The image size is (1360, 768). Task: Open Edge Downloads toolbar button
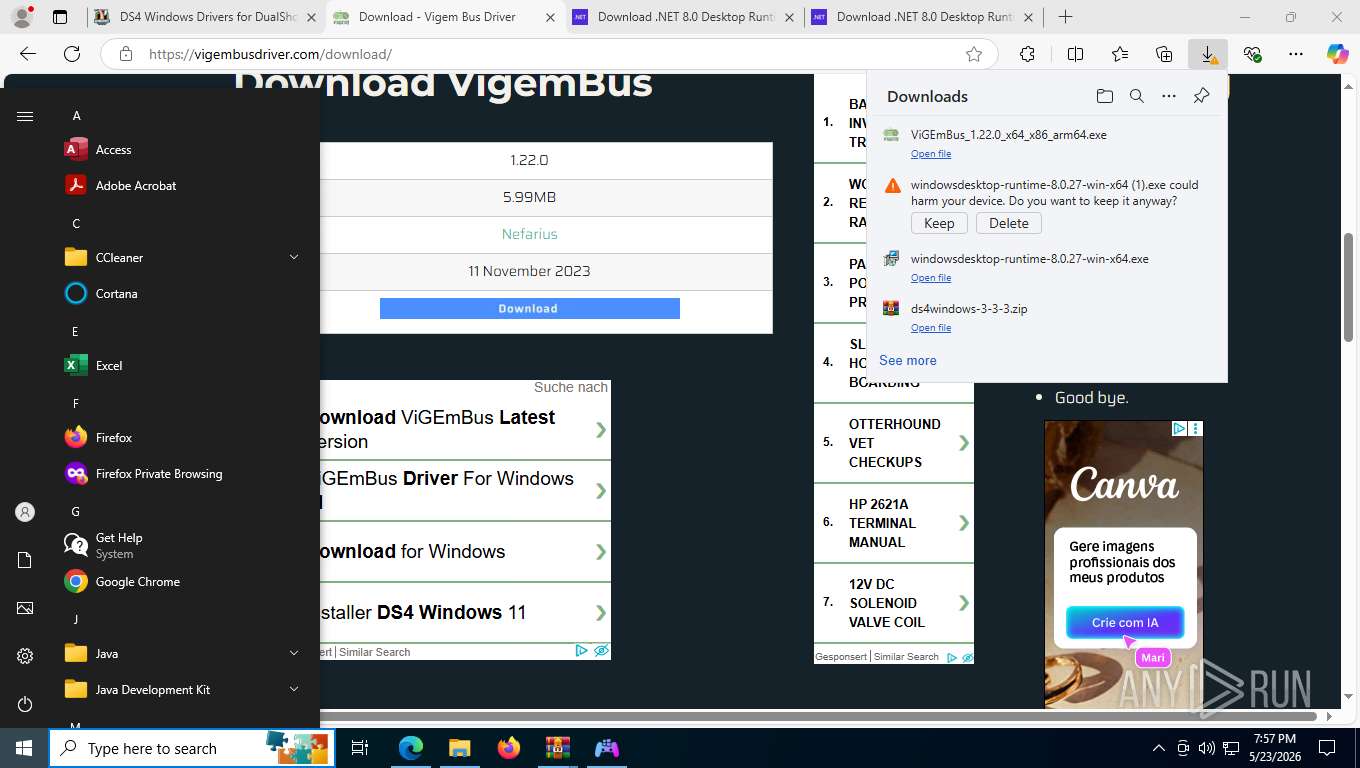1208,54
